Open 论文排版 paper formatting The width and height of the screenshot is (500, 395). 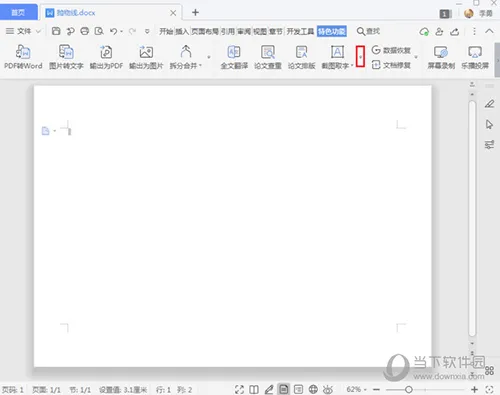click(301, 57)
